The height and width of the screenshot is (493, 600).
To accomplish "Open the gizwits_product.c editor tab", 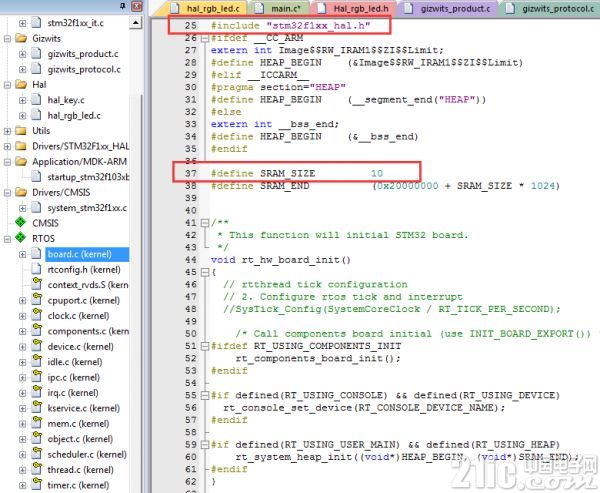I will pyautogui.click(x=448, y=8).
